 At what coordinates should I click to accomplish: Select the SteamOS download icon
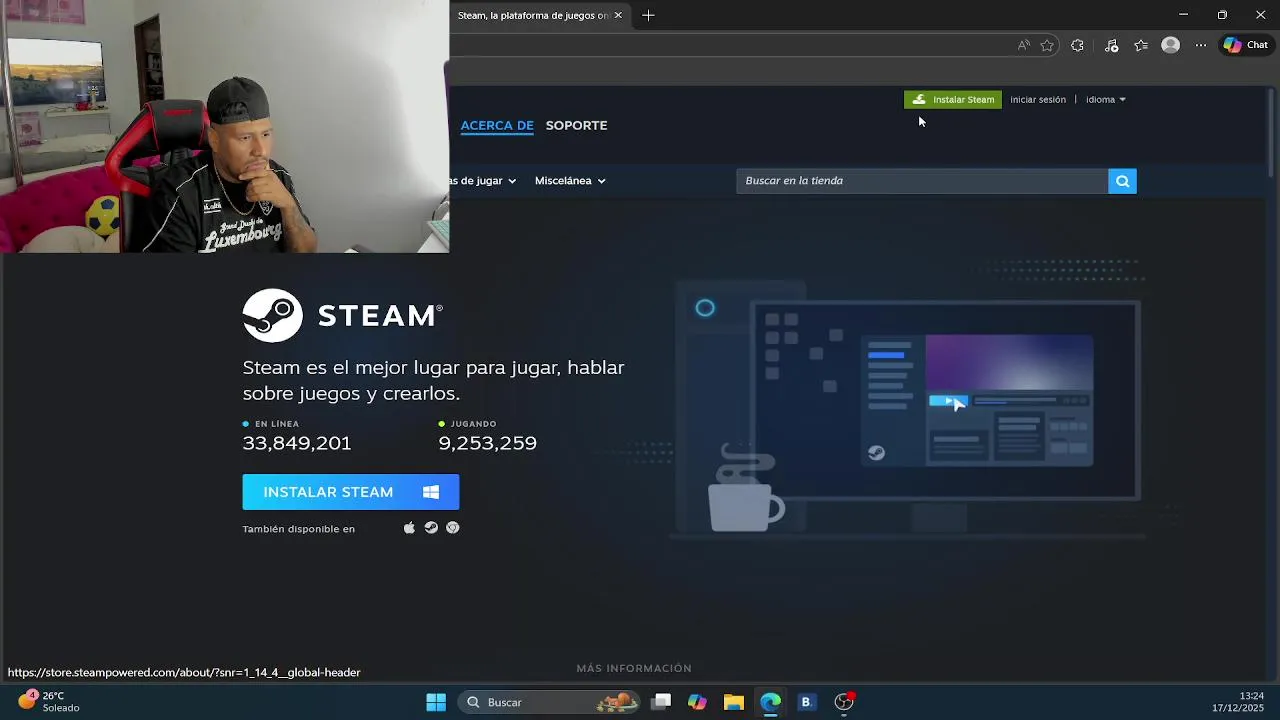tap(431, 528)
